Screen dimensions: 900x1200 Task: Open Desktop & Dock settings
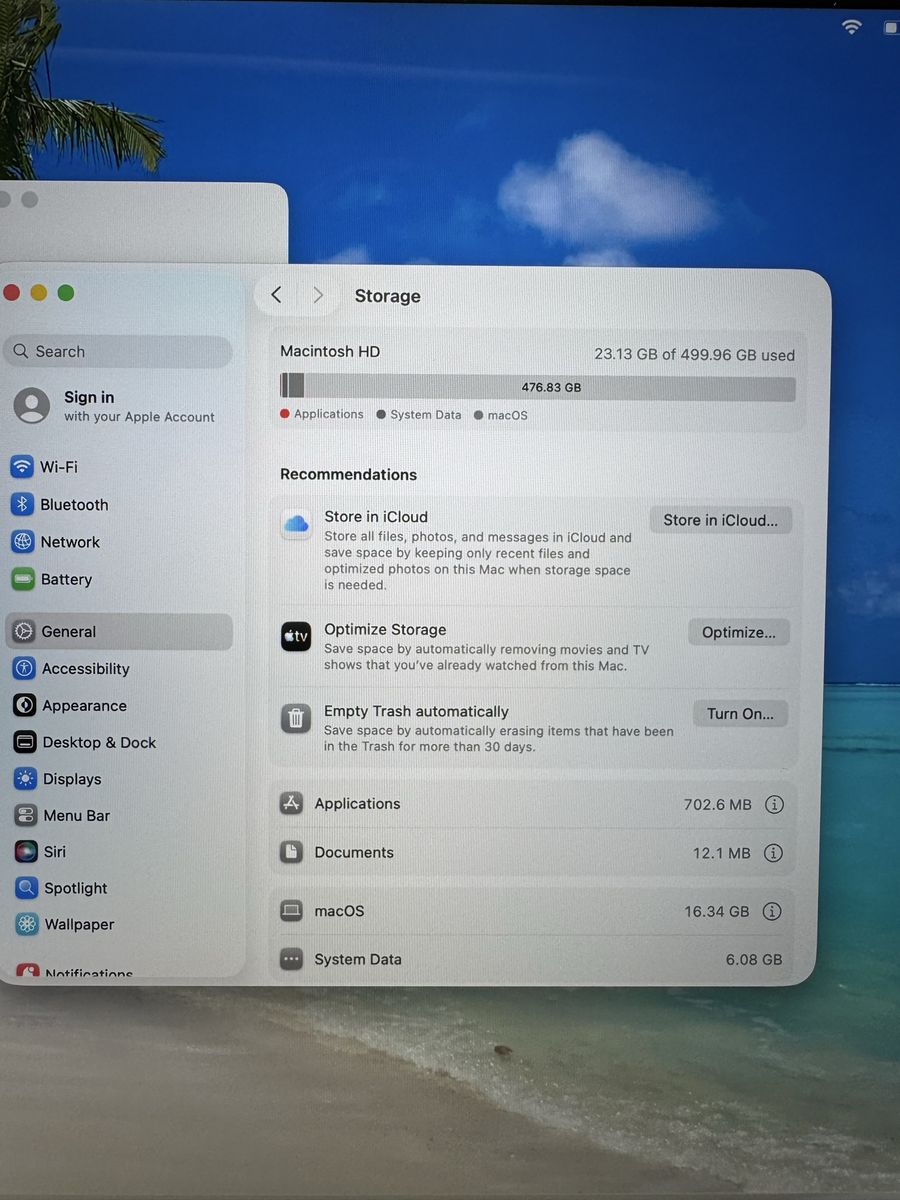pos(98,743)
